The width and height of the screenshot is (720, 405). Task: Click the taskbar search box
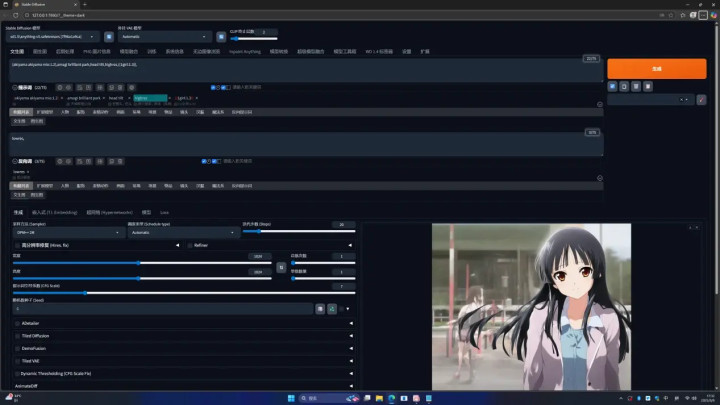[327, 398]
